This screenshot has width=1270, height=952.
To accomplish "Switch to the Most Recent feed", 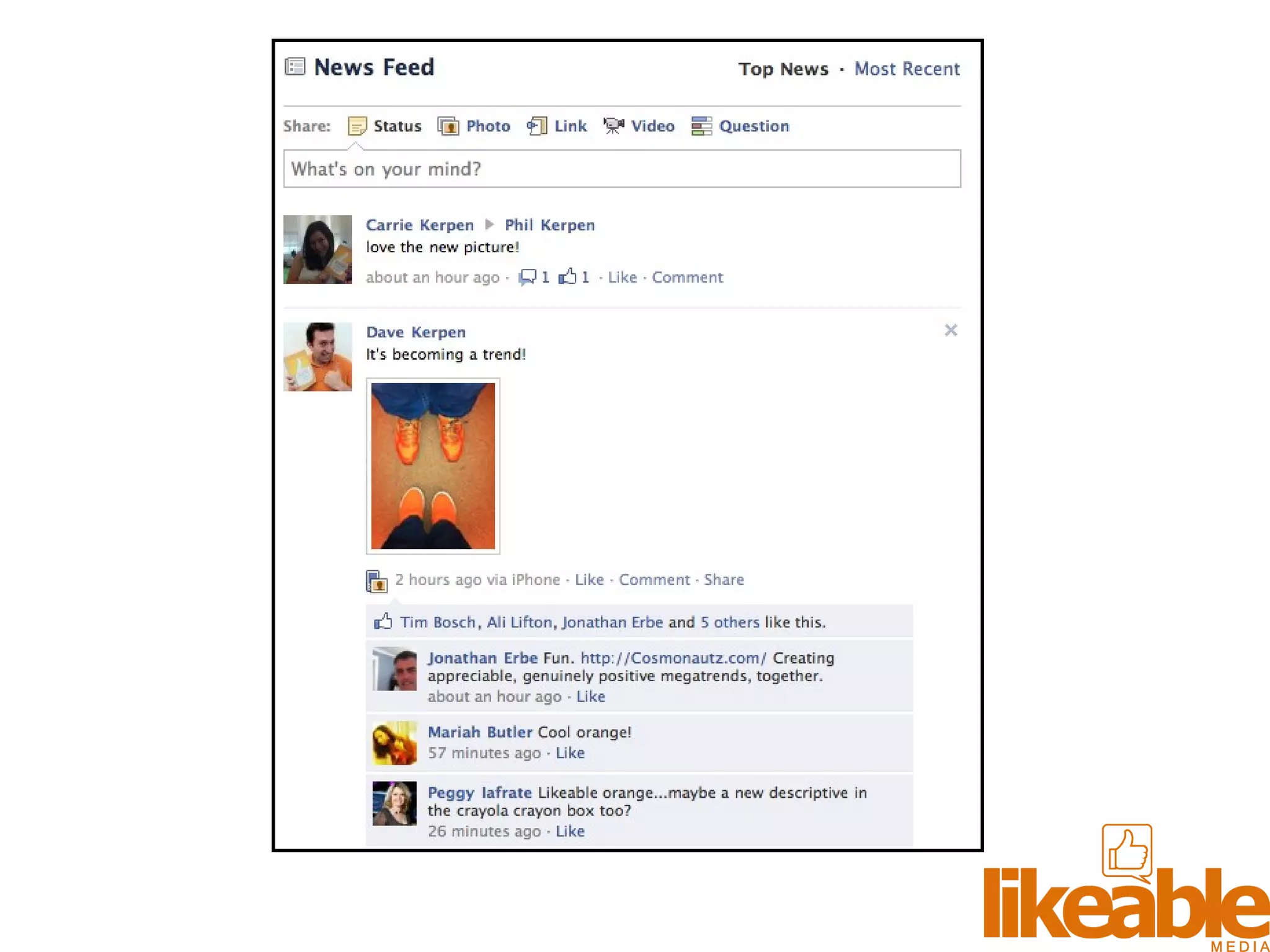I will pyautogui.click(x=907, y=69).
